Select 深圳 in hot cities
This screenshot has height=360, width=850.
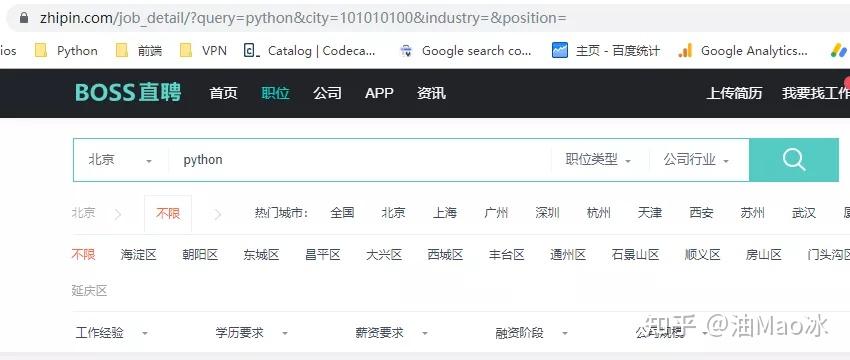[x=548, y=213]
